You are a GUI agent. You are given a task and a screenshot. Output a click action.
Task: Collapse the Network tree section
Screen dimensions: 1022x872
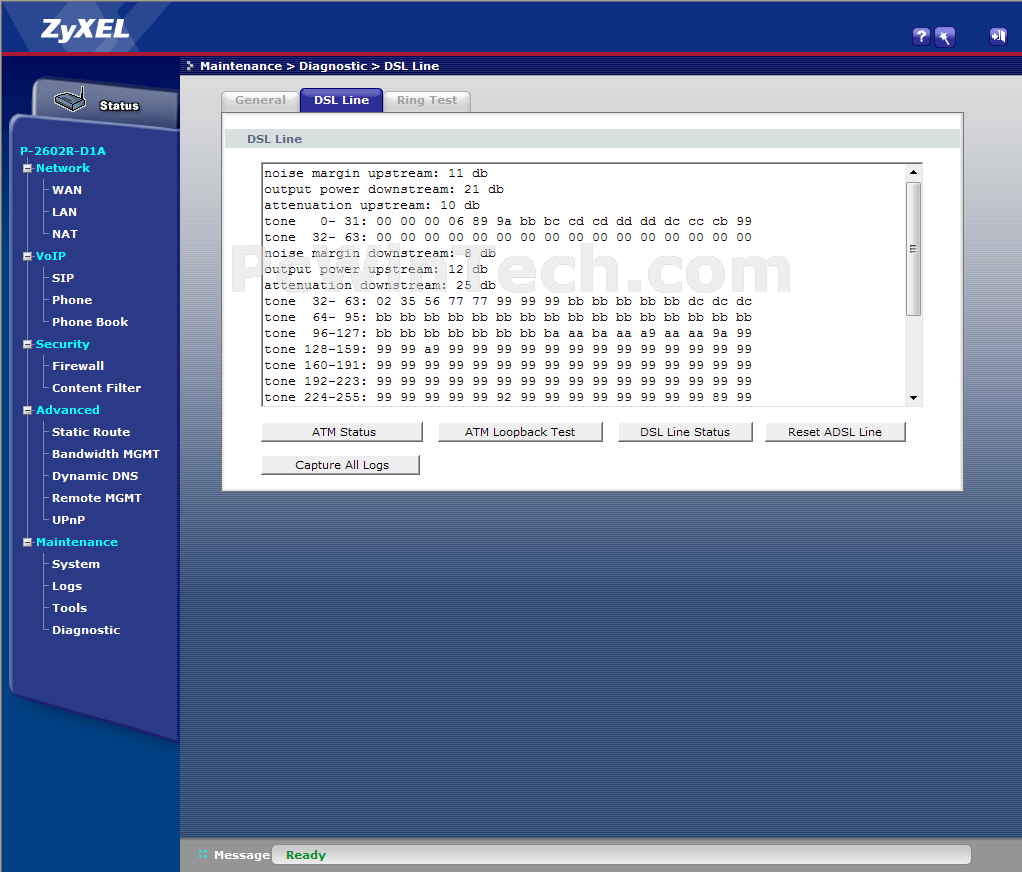coord(27,168)
